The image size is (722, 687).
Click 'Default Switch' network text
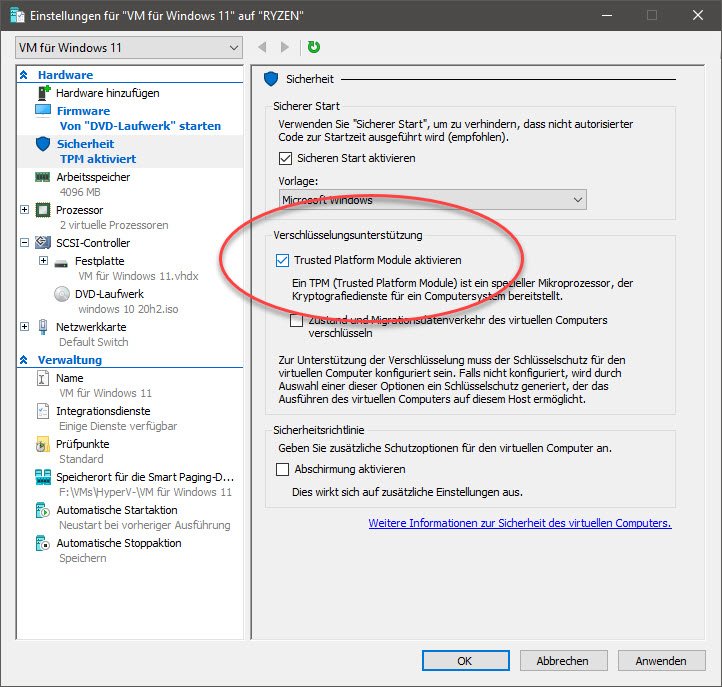[94, 342]
